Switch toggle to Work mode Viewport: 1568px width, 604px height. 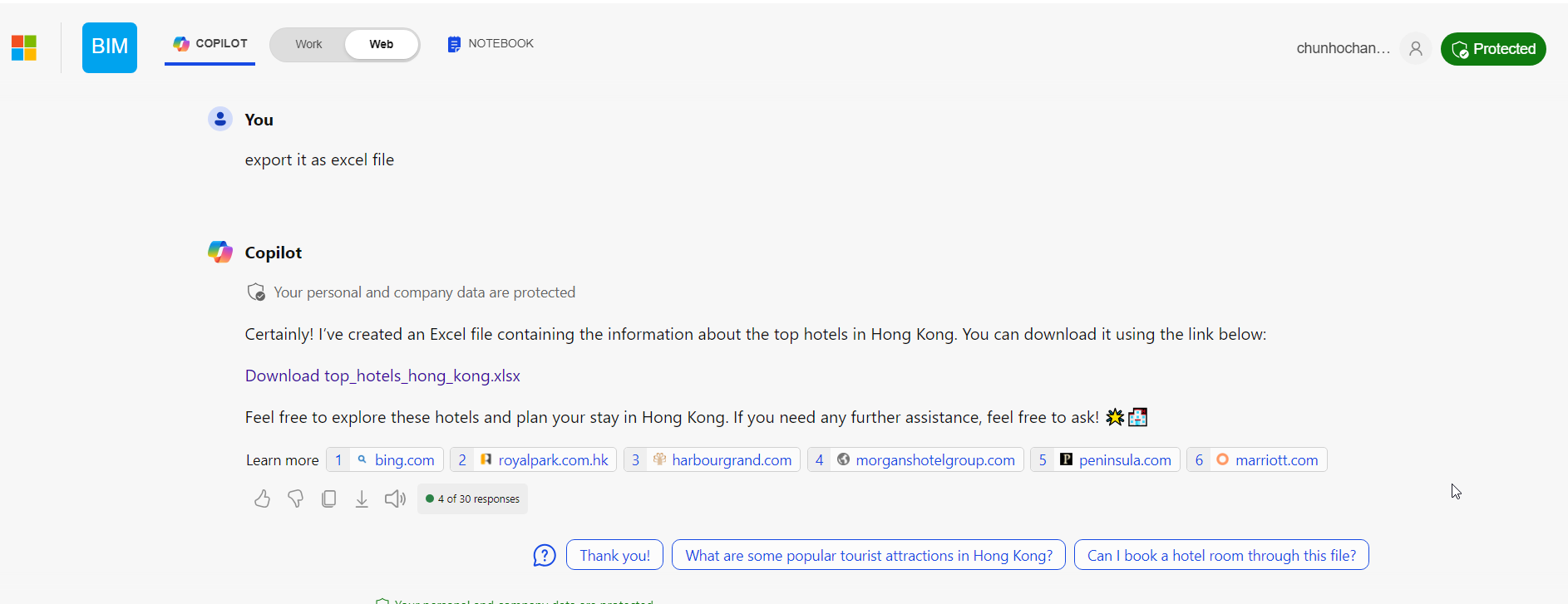click(308, 44)
